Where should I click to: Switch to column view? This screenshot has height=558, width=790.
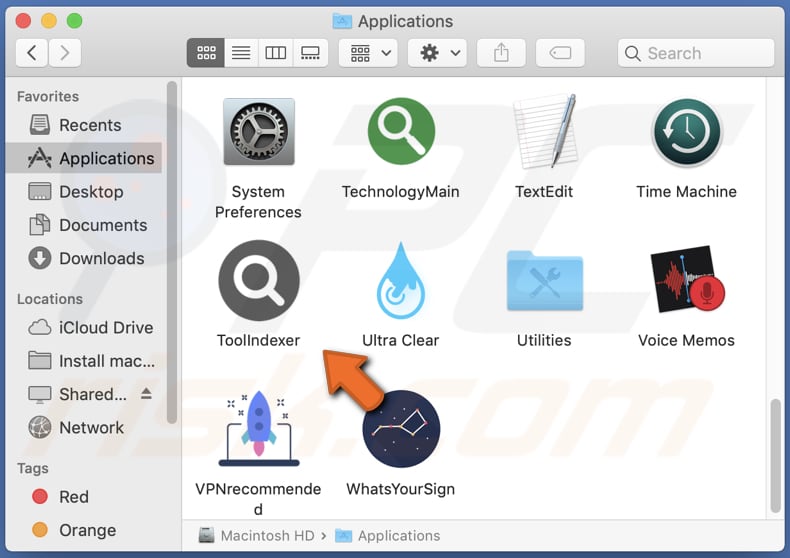point(276,53)
